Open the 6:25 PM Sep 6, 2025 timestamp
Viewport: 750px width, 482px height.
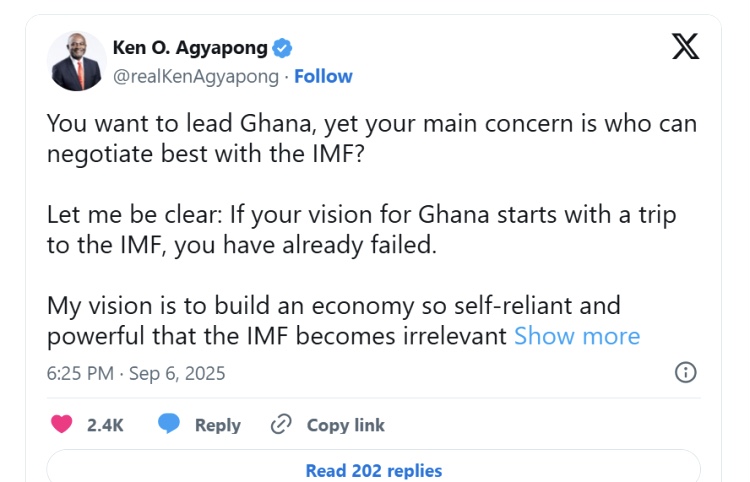tap(136, 373)
